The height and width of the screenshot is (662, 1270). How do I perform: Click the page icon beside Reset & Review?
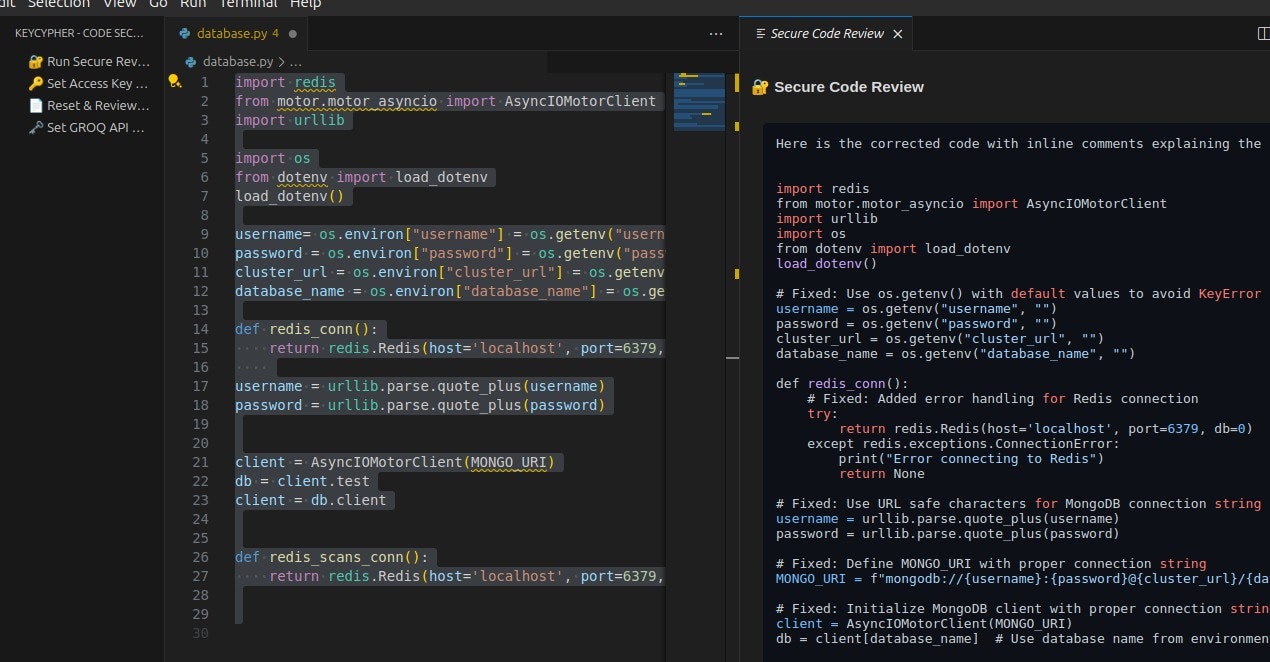36,106
